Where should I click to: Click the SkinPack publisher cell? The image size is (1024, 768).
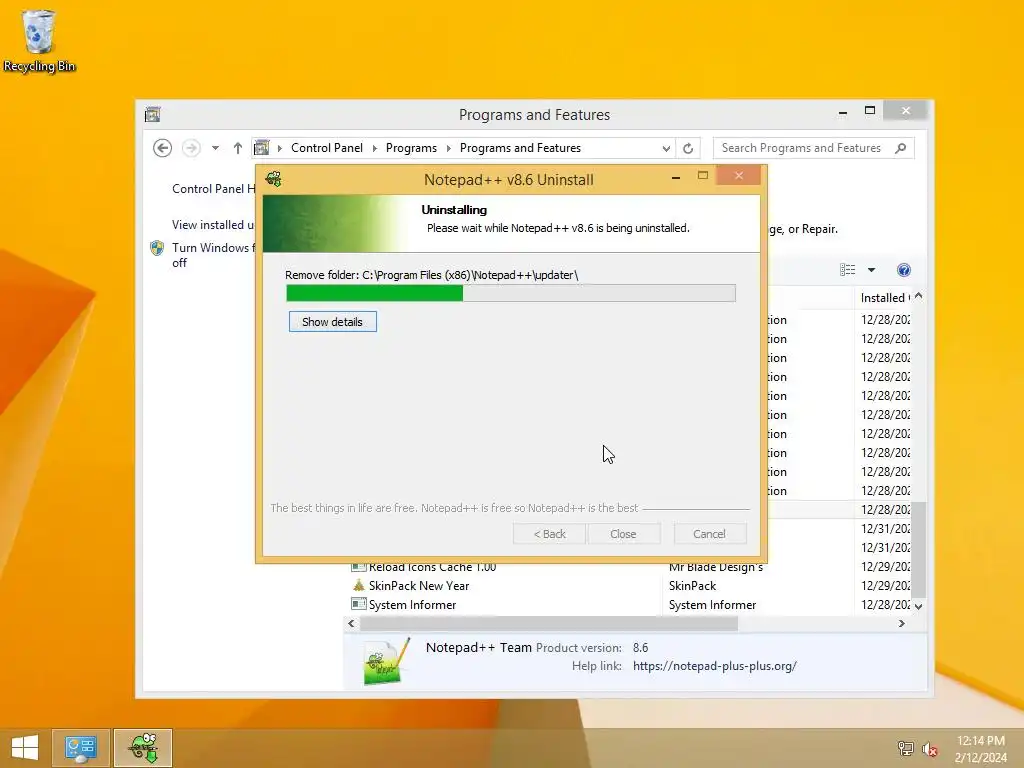pyautogui.click(x=692, y=586)
